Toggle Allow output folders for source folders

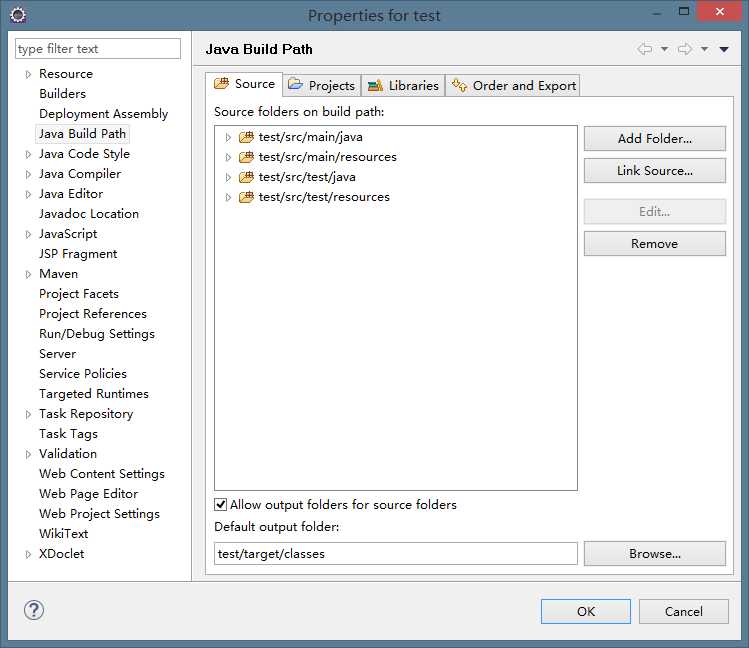point(221,505)
